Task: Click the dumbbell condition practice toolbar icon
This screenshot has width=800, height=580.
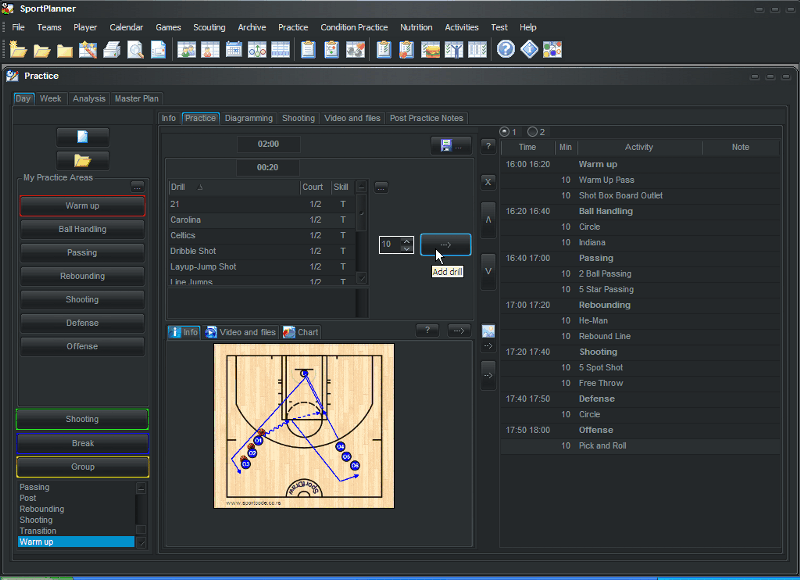Action: 356,50
